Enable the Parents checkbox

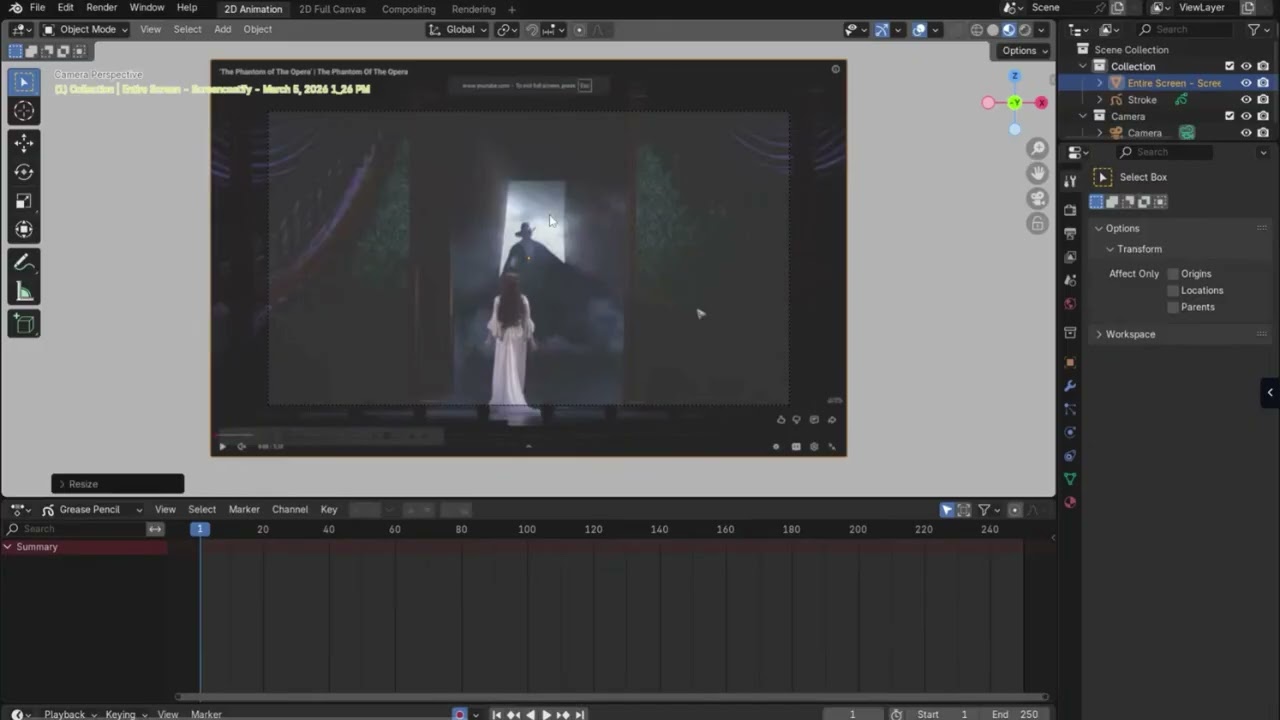tap(1174, 307)
